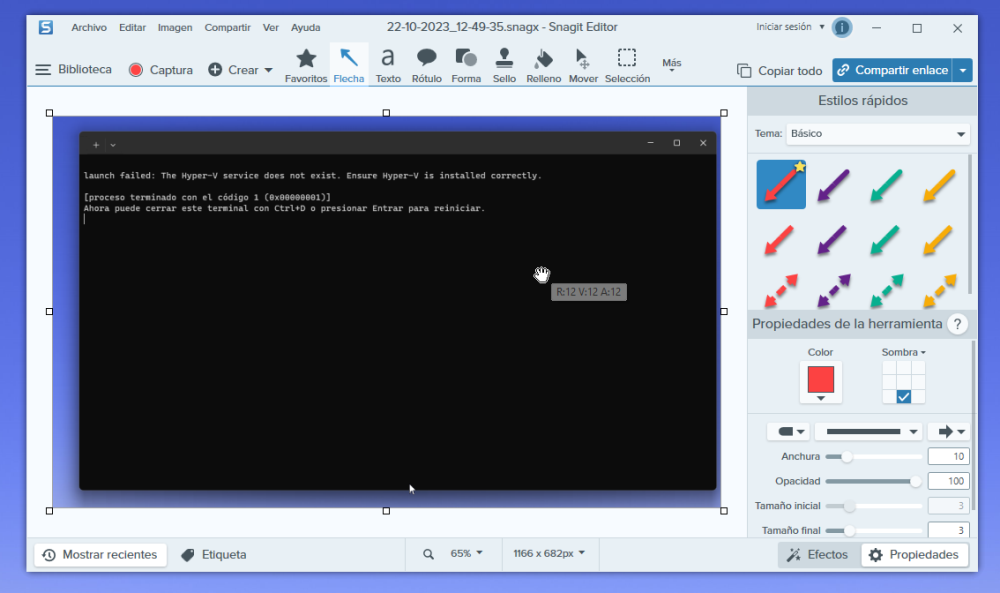Viewport: 1000px width, 593px height.
Task: Click the Snagit logo icon
Action: [46, 27]
